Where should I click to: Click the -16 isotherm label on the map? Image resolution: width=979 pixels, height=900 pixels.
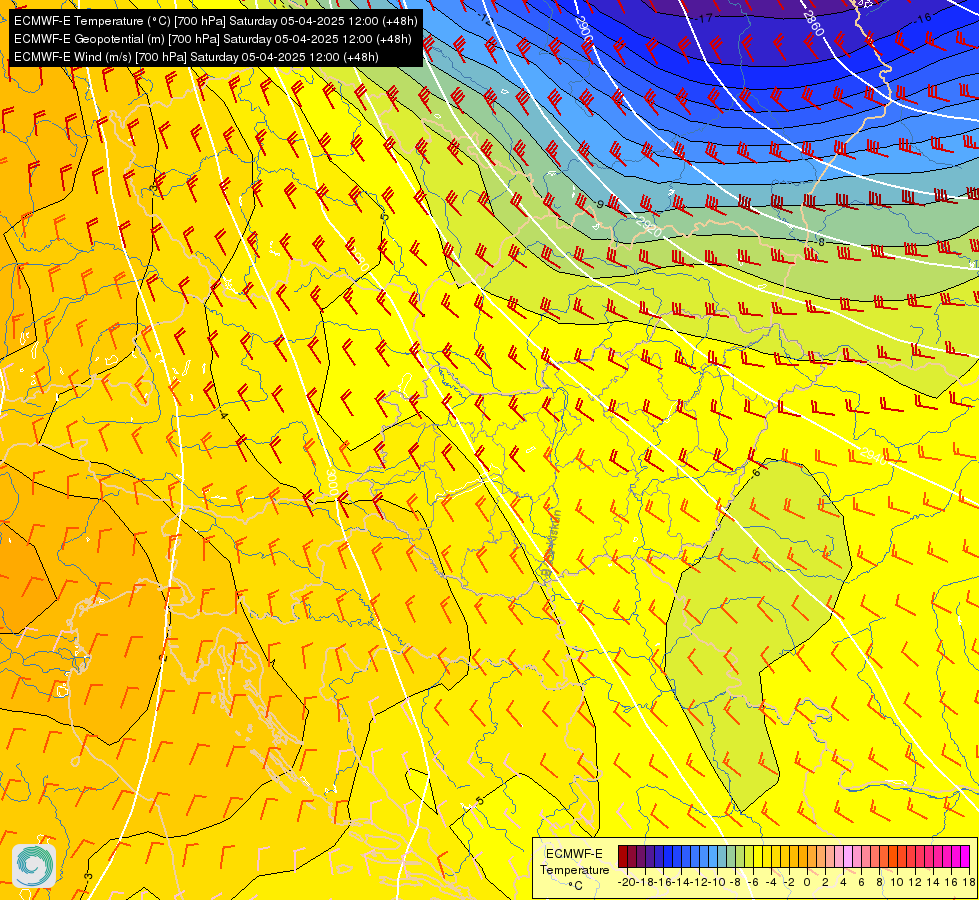[x=923, y=19]
